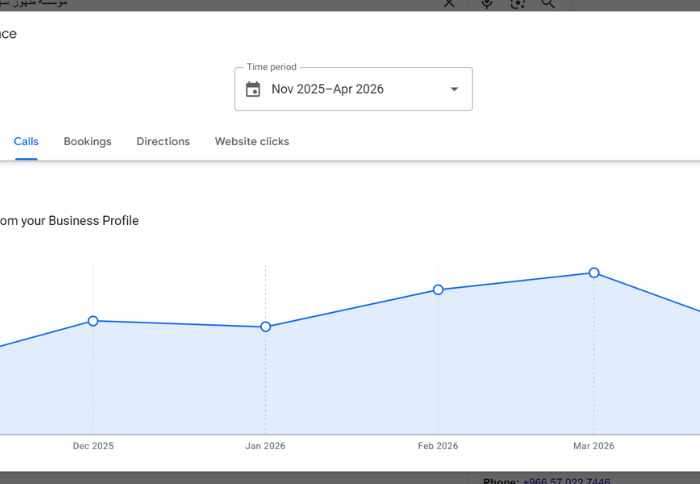
Task: Click the voice search microphone icon
Action: tap(487, 4)
